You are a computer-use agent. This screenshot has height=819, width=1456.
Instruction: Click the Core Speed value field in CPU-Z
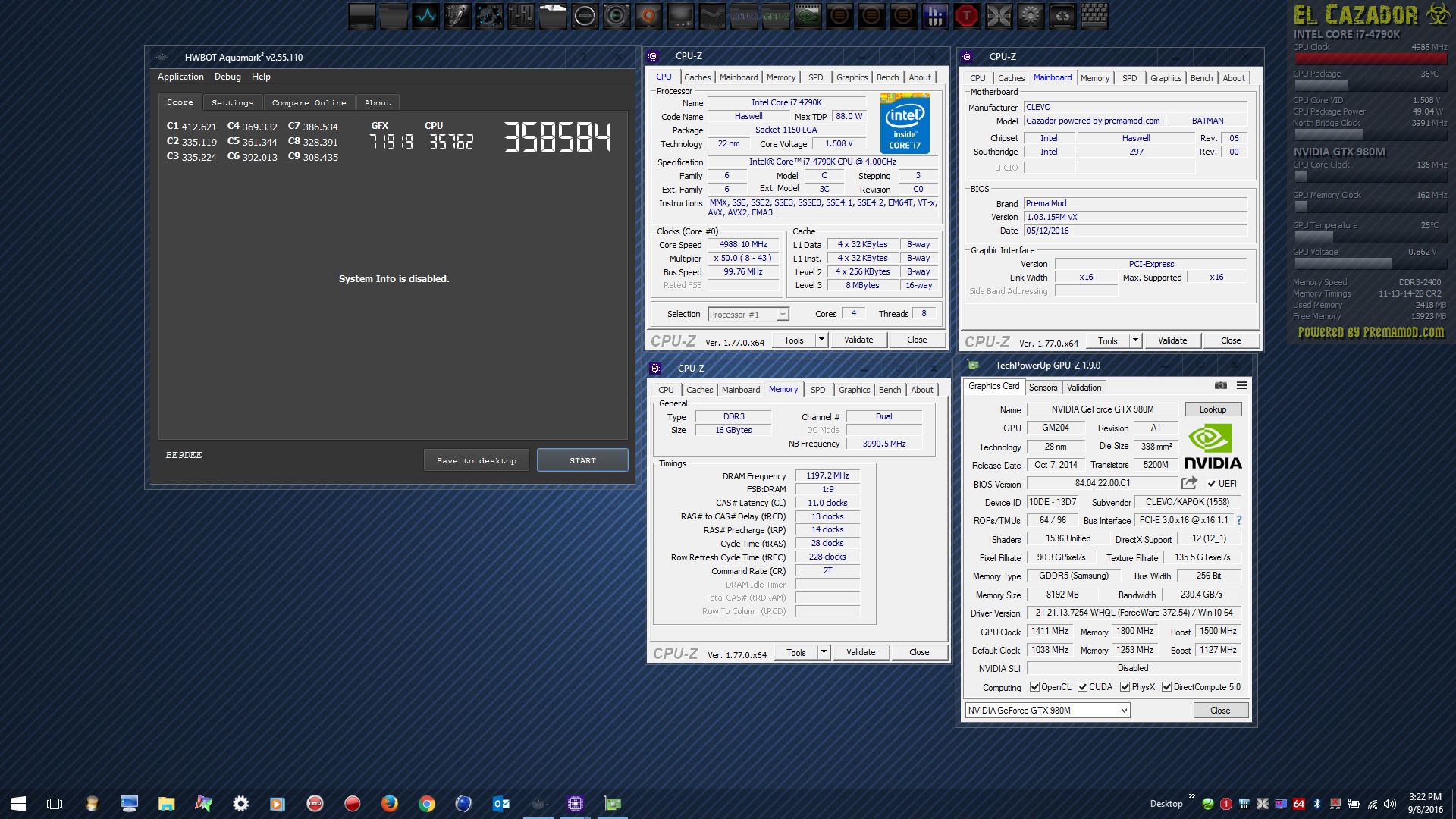[x=743, y=244]
